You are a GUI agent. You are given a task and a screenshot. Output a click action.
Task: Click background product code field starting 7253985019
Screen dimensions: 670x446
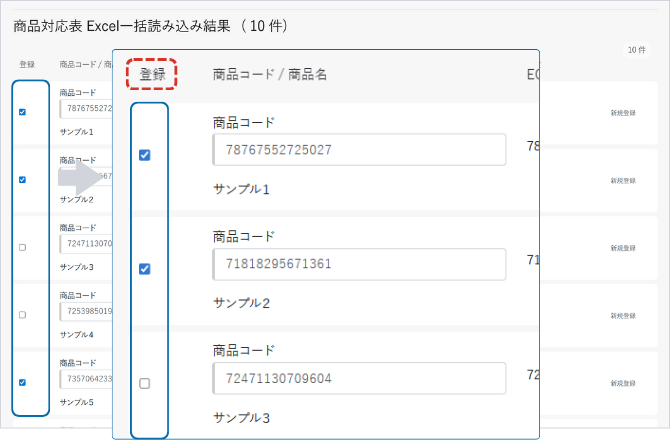click(86, 311)
